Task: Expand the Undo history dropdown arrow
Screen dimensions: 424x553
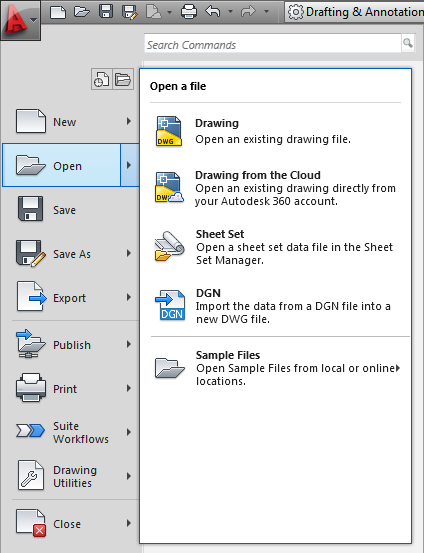Action: tap(230, 12)
